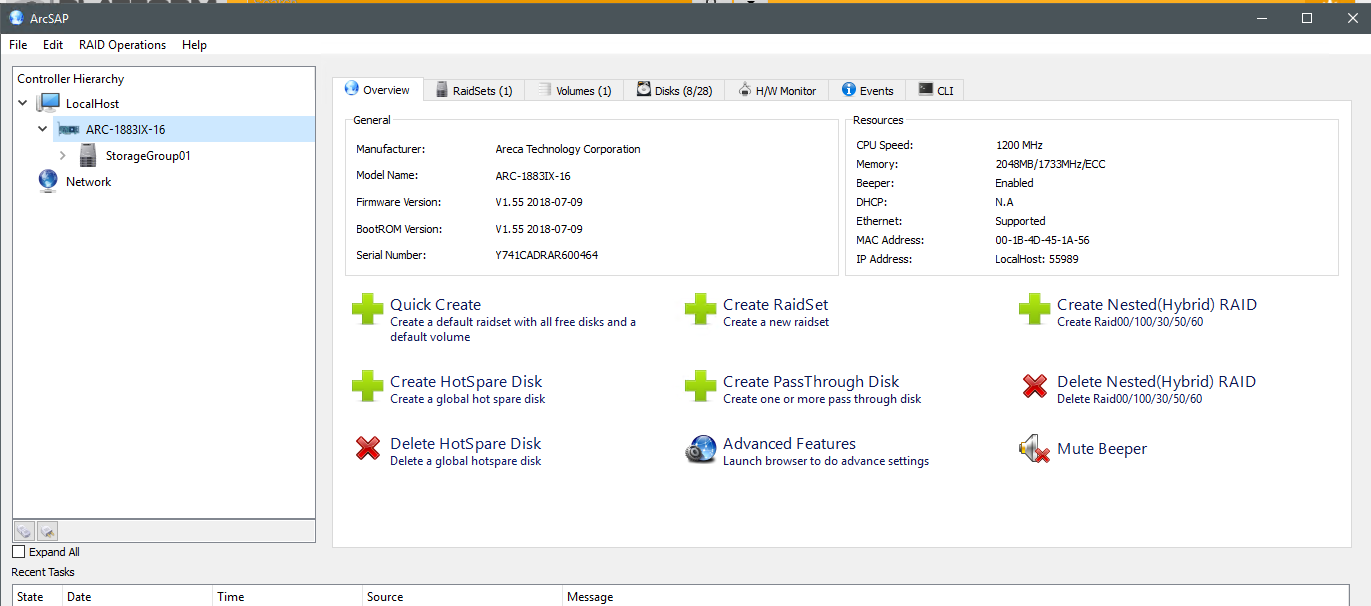Screen dimensions: 1371x606
Task: Click the Ethernet value "Supported"
Action: [1020, 221]
